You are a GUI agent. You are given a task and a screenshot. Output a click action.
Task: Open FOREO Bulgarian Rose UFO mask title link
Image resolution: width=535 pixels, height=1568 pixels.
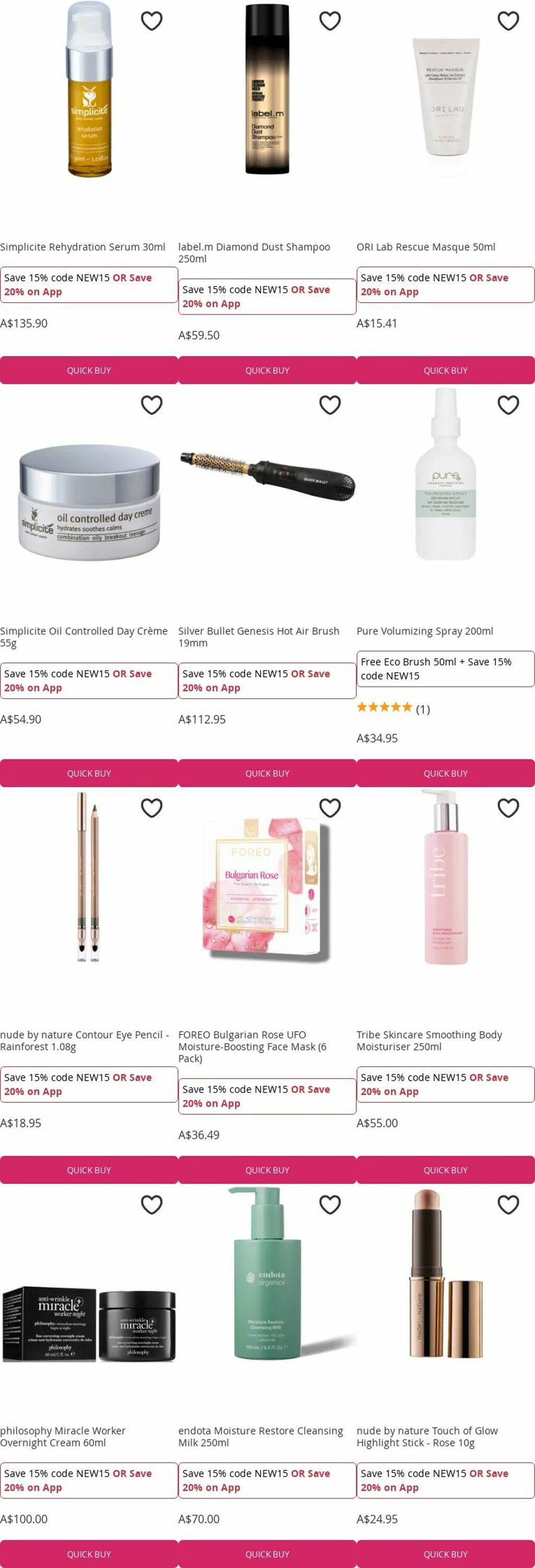pyautogui.click(x=252, y=1046)
